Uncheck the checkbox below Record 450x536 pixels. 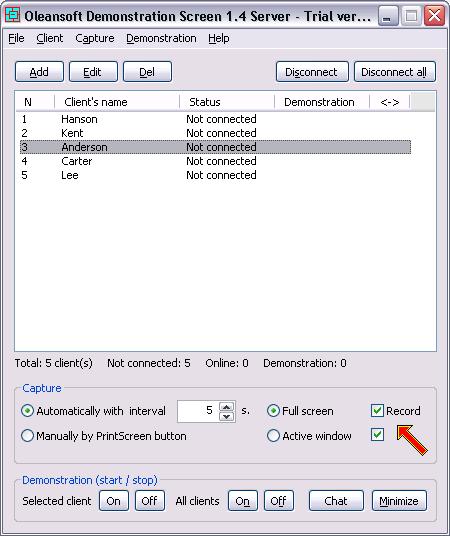click(x=377, y=435)
